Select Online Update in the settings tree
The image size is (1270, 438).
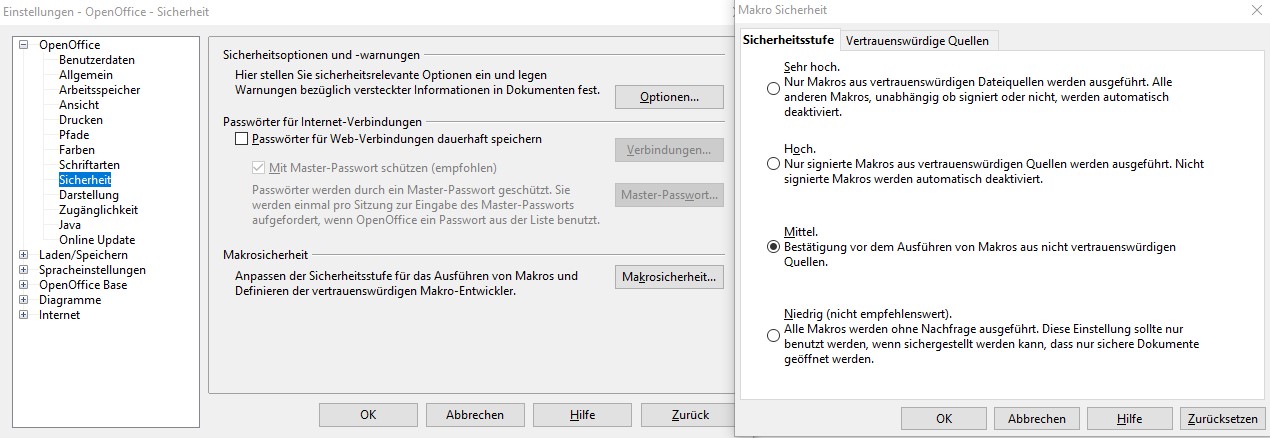(x=97, y=240)
